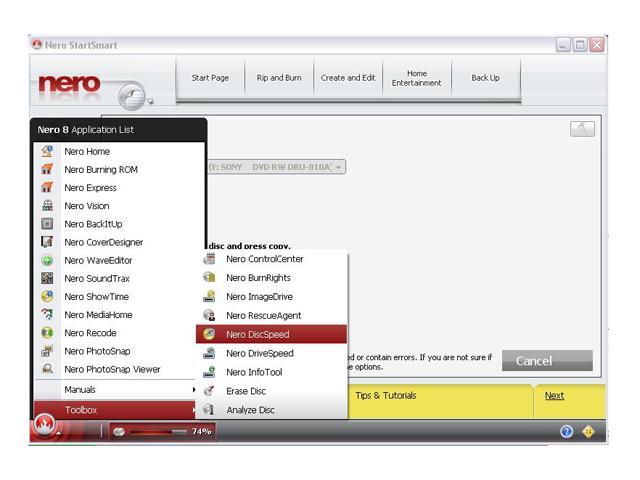Click the Nero Vision icon

[x=47, y=205]
